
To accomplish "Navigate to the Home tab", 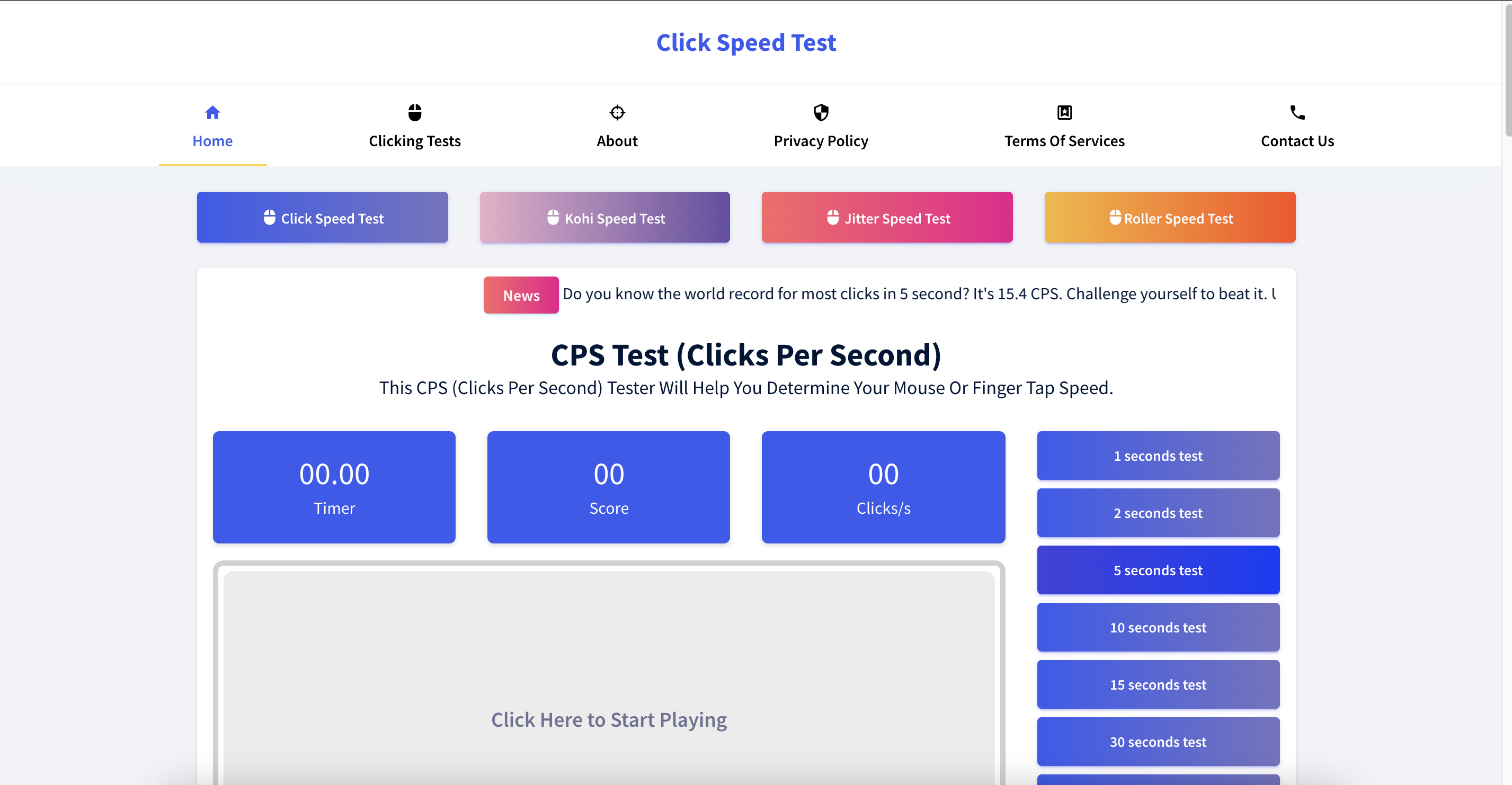I will click(213, 125).
